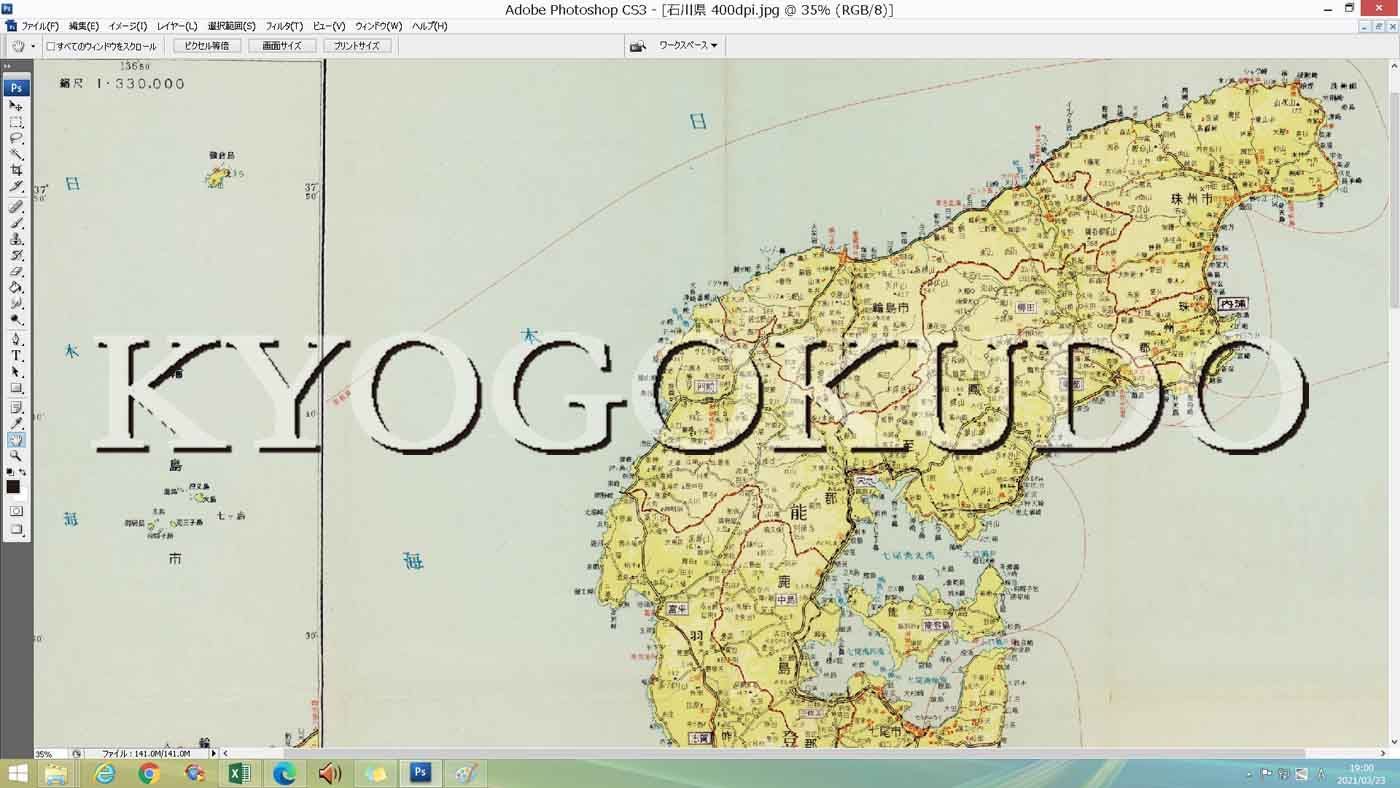Open the フィルタ(T) menu
Viewport: 1400px width, 788px height.
point(285,26)
